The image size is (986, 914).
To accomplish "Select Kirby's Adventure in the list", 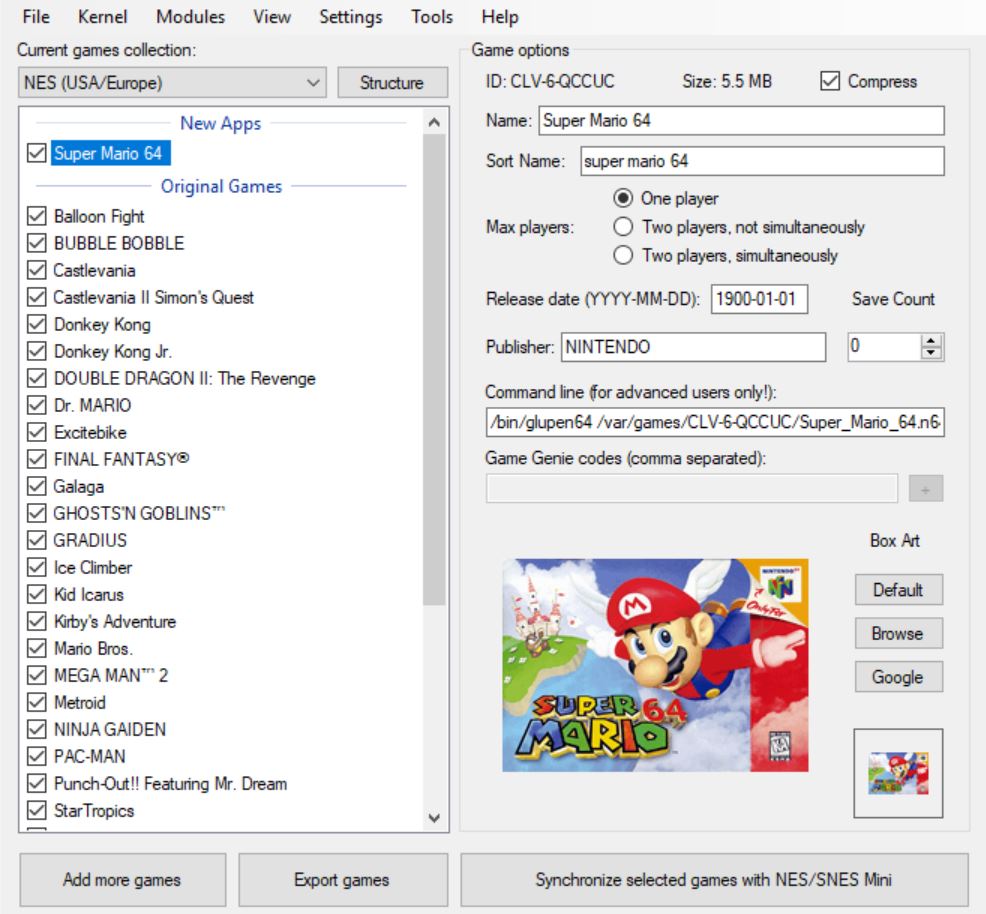I will pyautogui.click(x=114, y=622).
